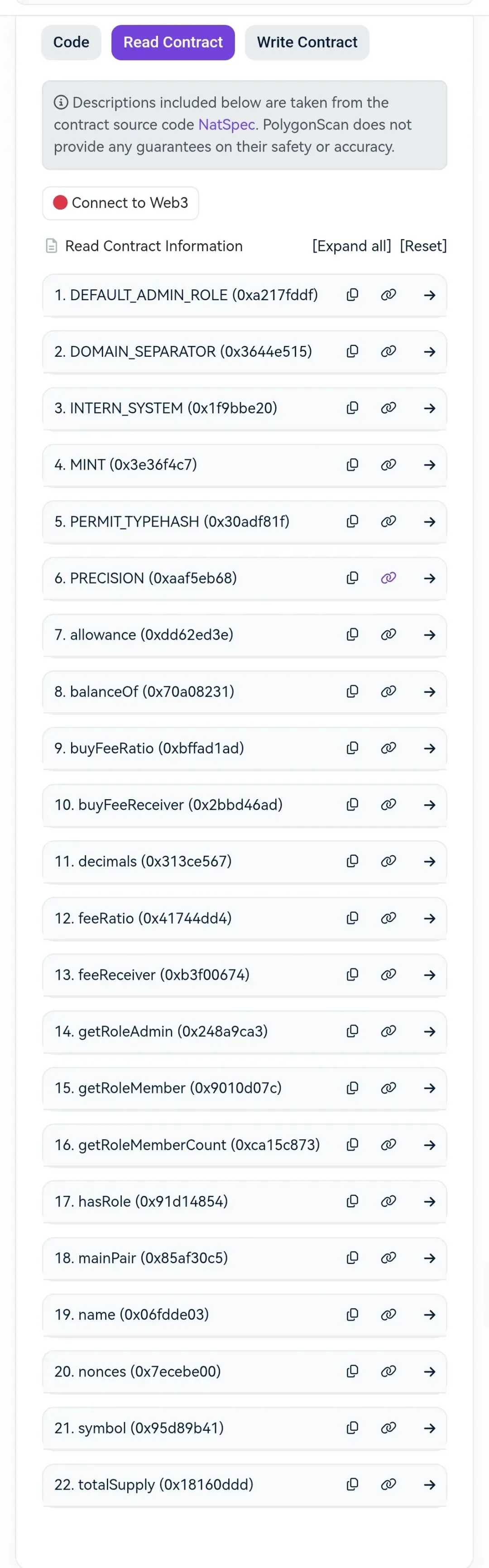This screenshot has width=489, height=1568.
Task: Expand the allowance function section
Action: pos(429,635)
